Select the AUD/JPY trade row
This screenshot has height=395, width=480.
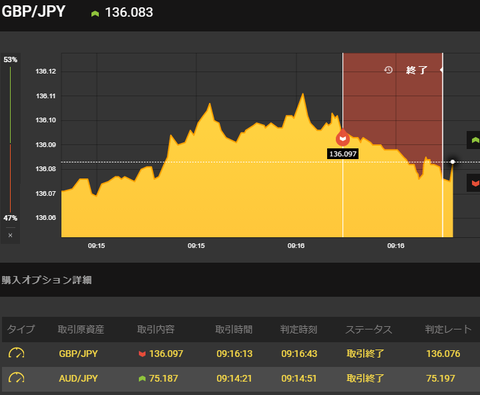click(x=240, y=379)
